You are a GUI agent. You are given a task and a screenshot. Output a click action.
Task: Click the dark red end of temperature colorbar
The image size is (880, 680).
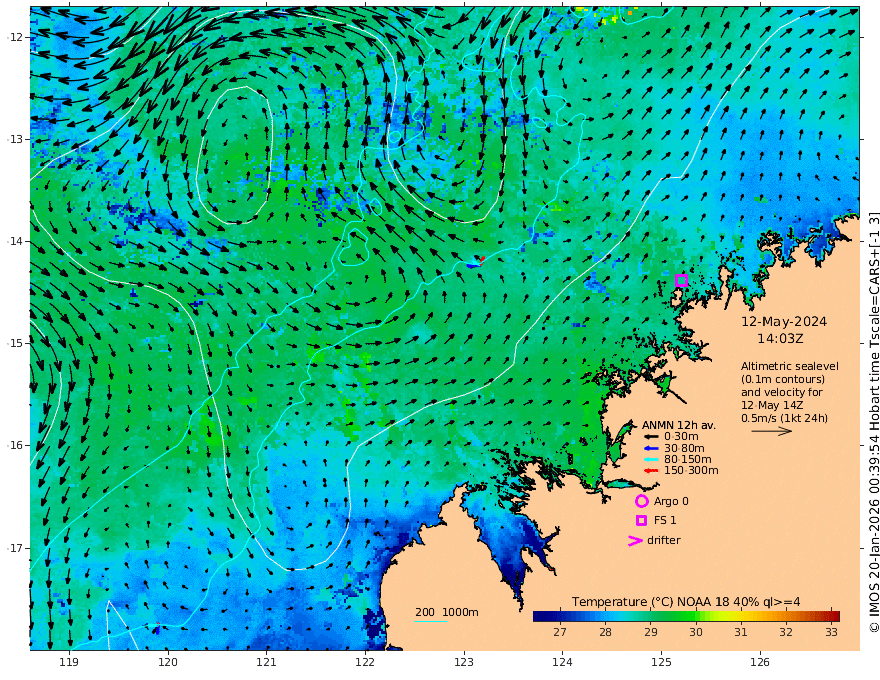click(x=836, y=616)
